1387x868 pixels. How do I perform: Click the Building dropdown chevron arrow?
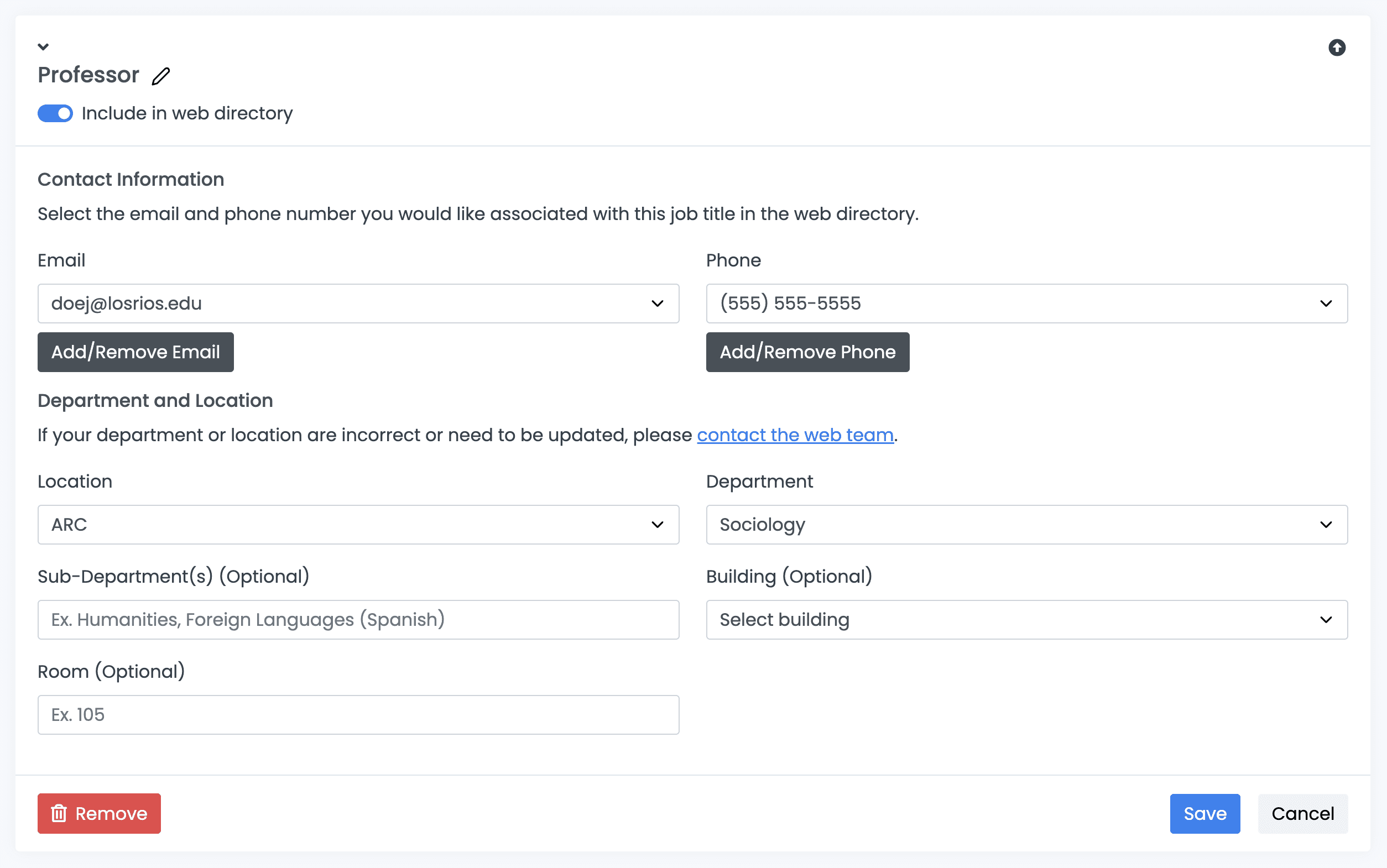[1326, 619]
